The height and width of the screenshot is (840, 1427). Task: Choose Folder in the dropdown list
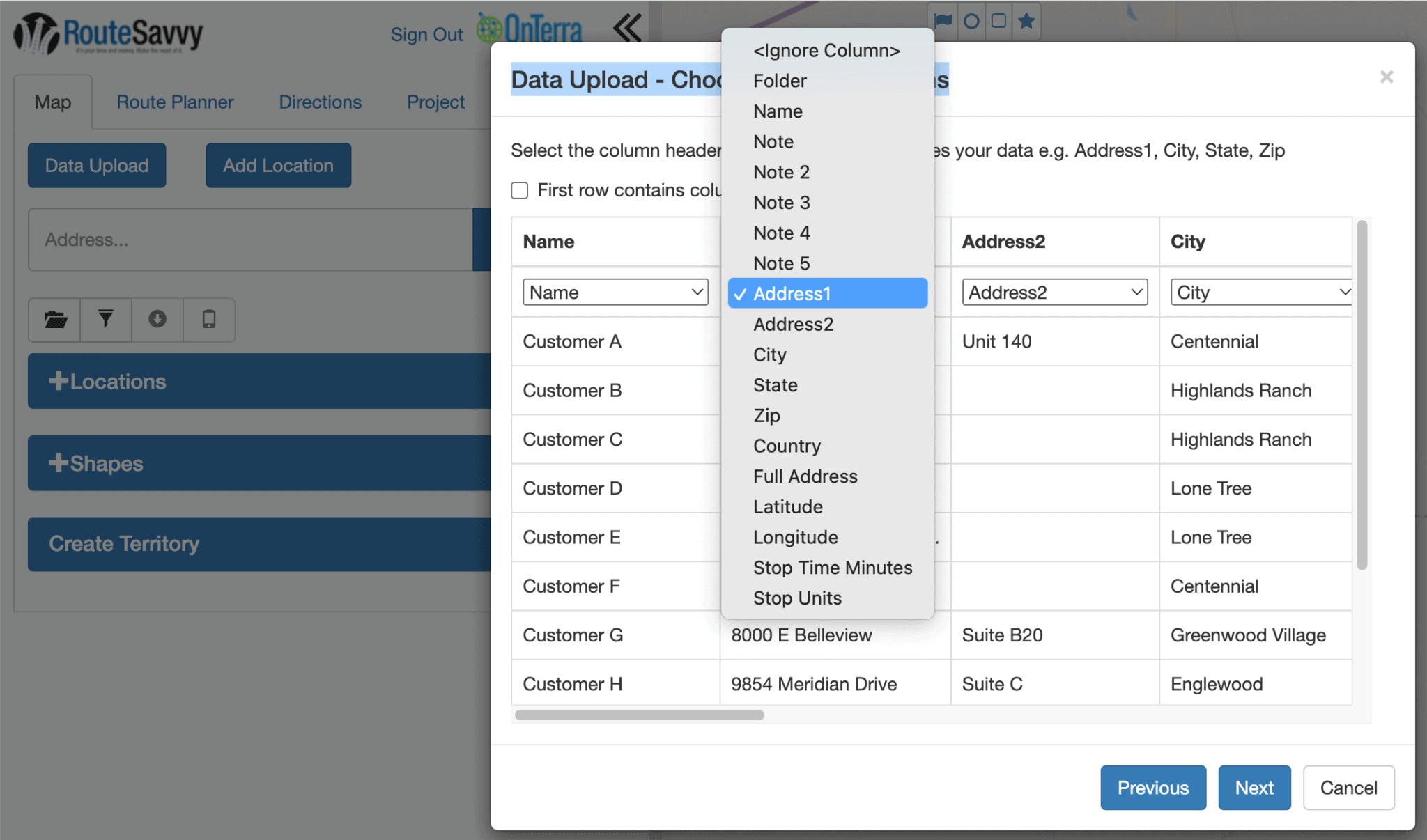[x=827, y=81]
